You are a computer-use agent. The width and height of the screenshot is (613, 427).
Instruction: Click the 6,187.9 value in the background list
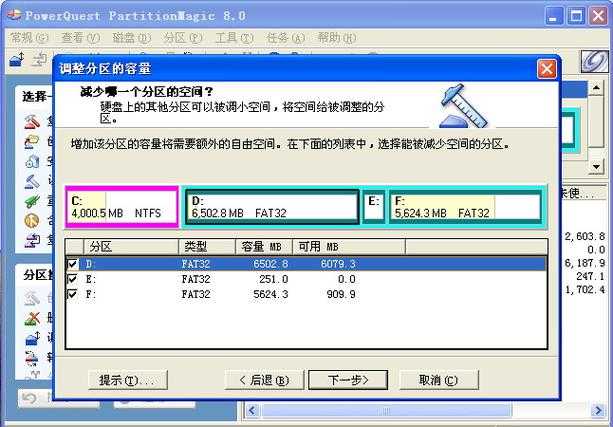coord(585,263)
